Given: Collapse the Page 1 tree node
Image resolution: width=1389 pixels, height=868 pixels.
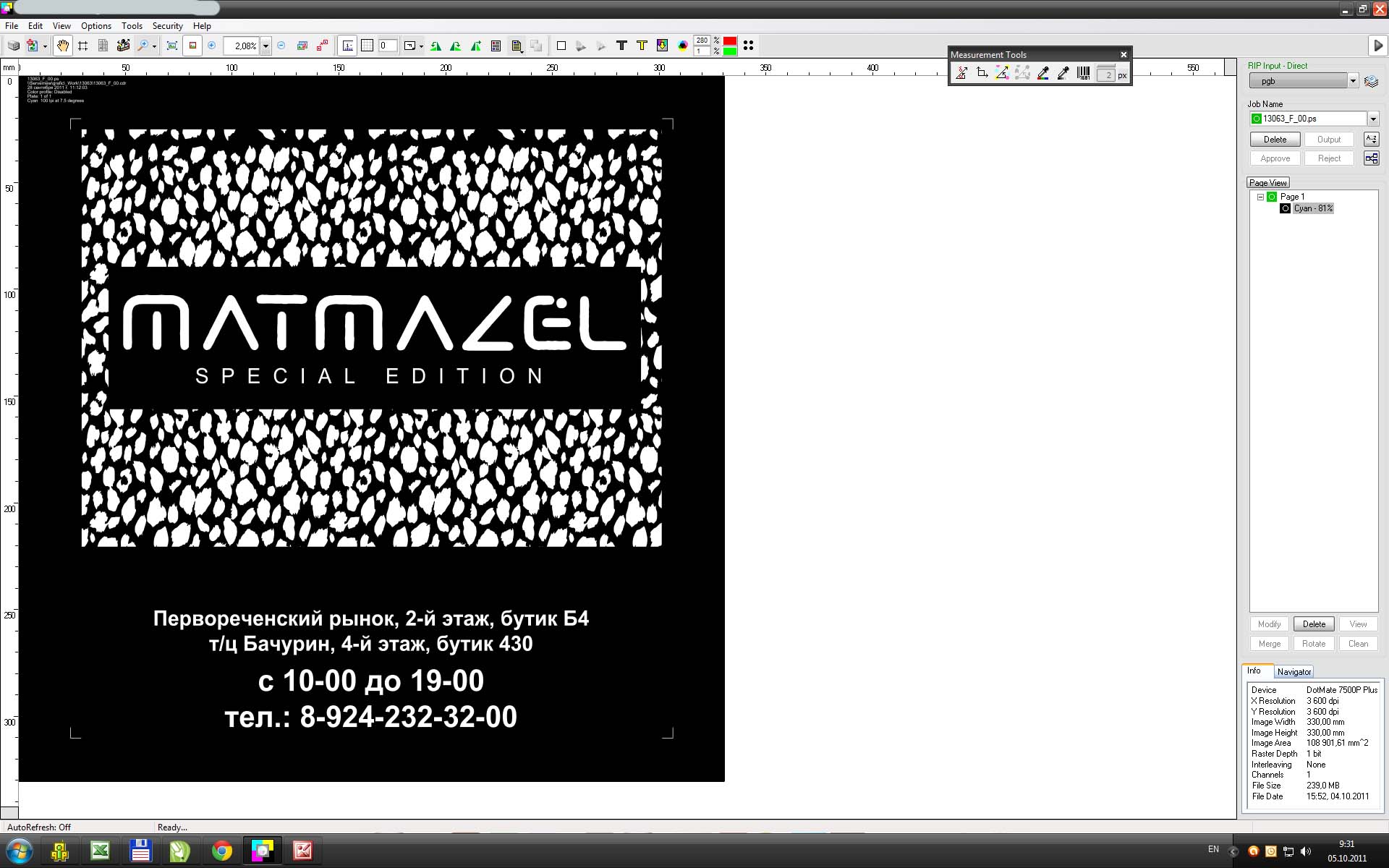Looking at the screenshot, I should 1260,197.
